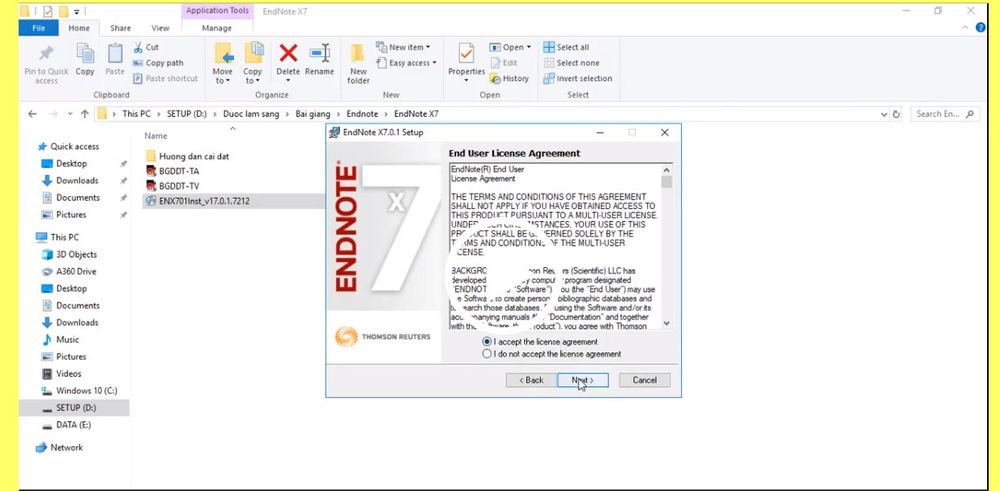
Task: Click Paste shortcut in ribbon
Action: 165,78
